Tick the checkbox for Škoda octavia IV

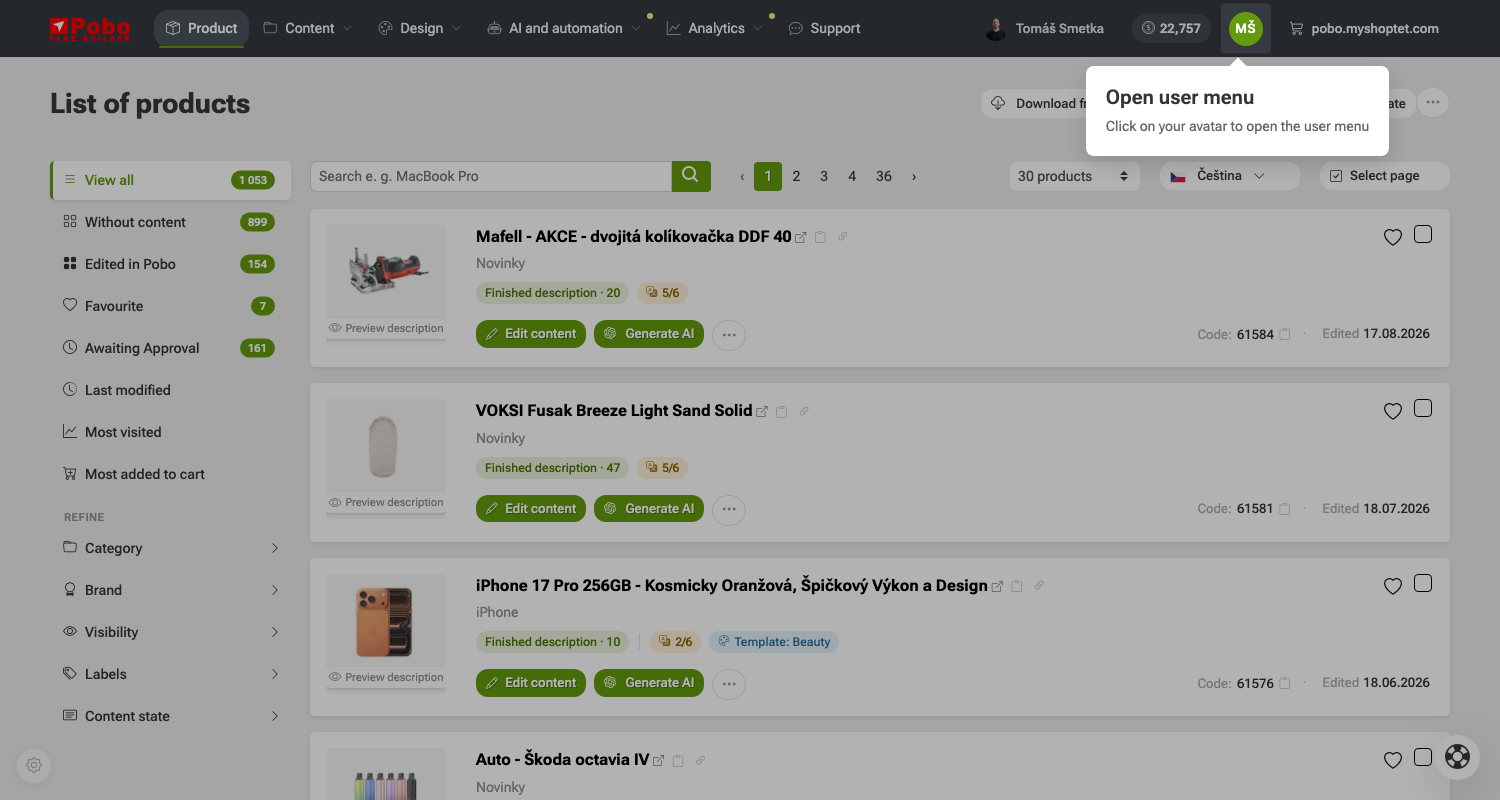coord(1423,757)
